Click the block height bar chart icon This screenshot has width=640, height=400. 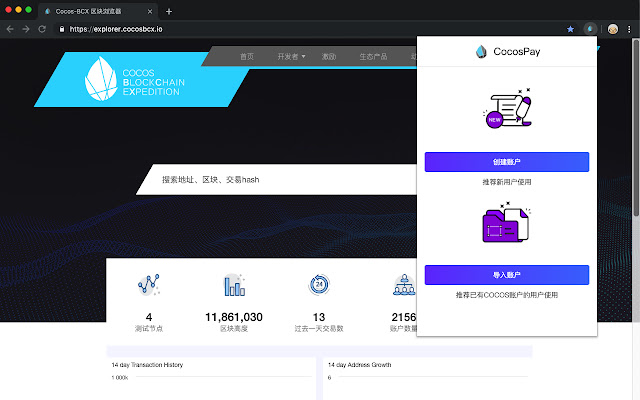(x=234, y=285)
